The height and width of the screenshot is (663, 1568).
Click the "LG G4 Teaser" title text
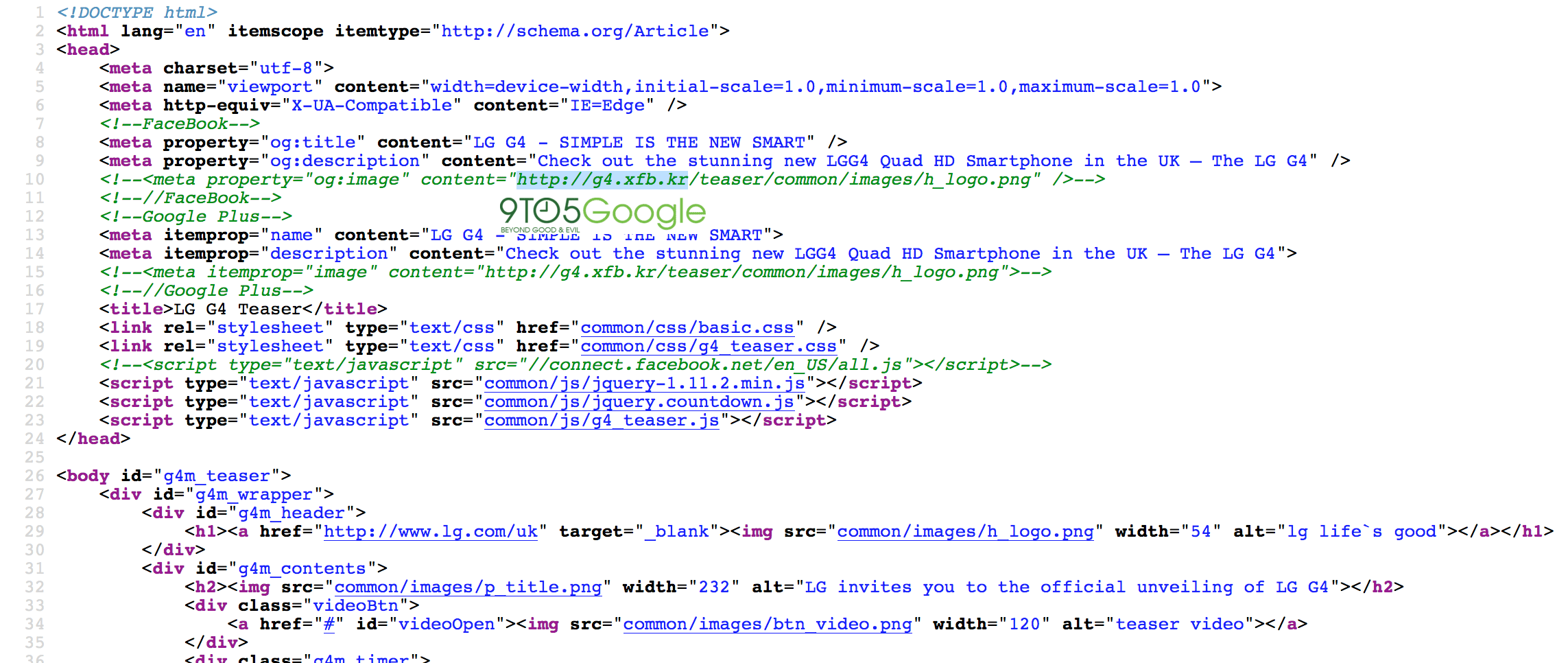(x=237, y=310)
